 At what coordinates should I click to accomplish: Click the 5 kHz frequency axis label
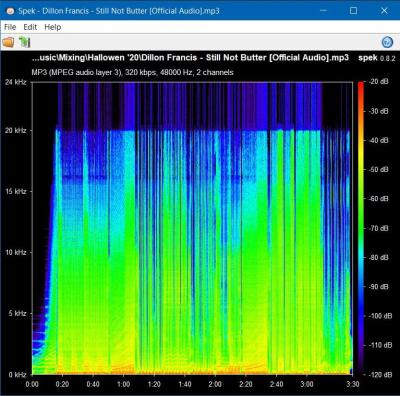click(18, 313)
